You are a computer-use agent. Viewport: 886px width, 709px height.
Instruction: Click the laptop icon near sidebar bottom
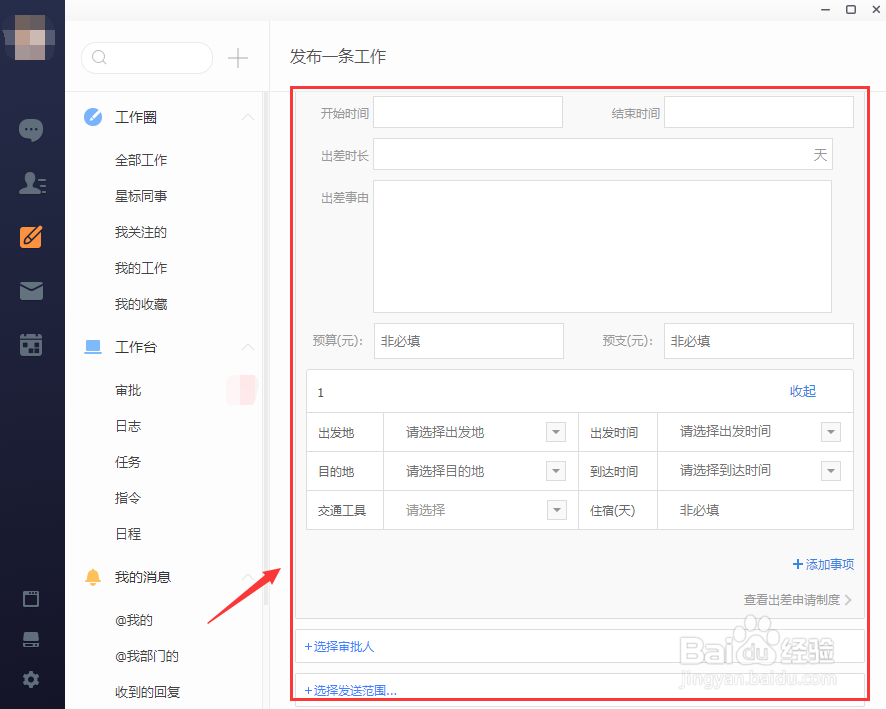click(x=31, y=639)
